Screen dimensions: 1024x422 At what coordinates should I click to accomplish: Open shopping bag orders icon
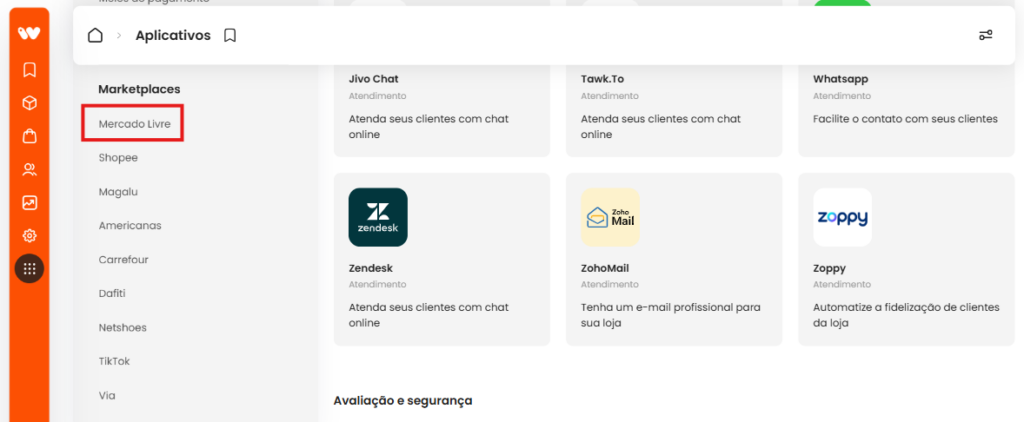point(29,137)
